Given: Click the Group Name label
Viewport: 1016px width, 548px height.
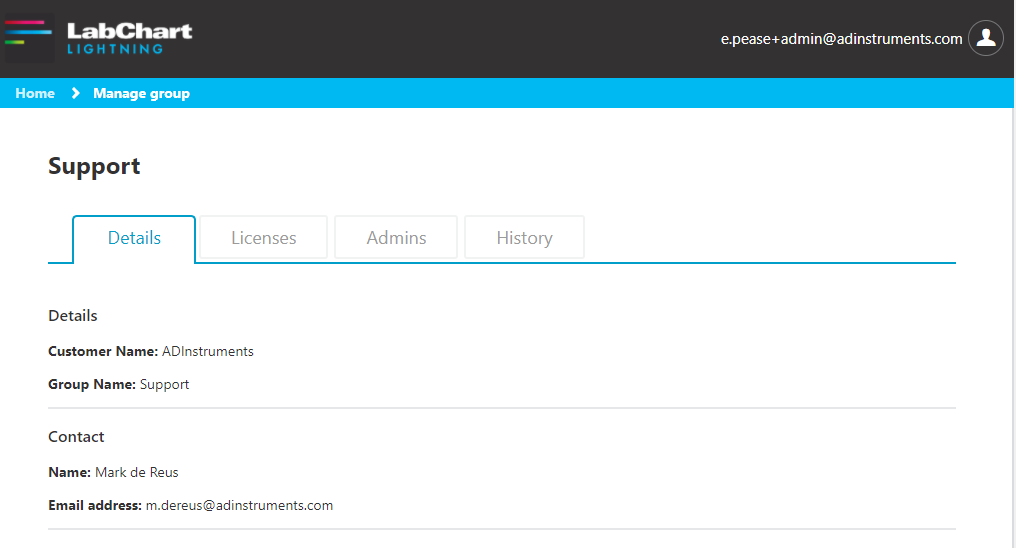Looking at the screenshot, I should pyautogui.click(x=92, y=384).
